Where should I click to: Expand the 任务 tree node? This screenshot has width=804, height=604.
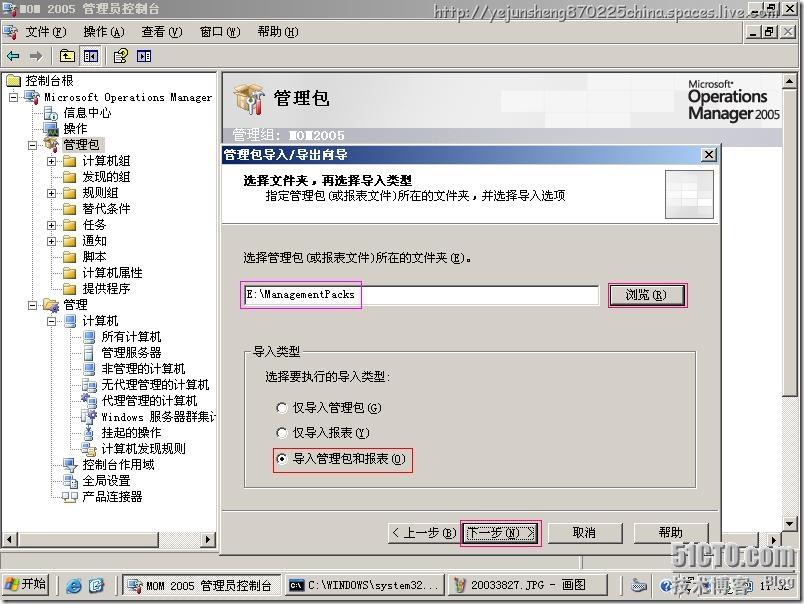coord(51,225)
